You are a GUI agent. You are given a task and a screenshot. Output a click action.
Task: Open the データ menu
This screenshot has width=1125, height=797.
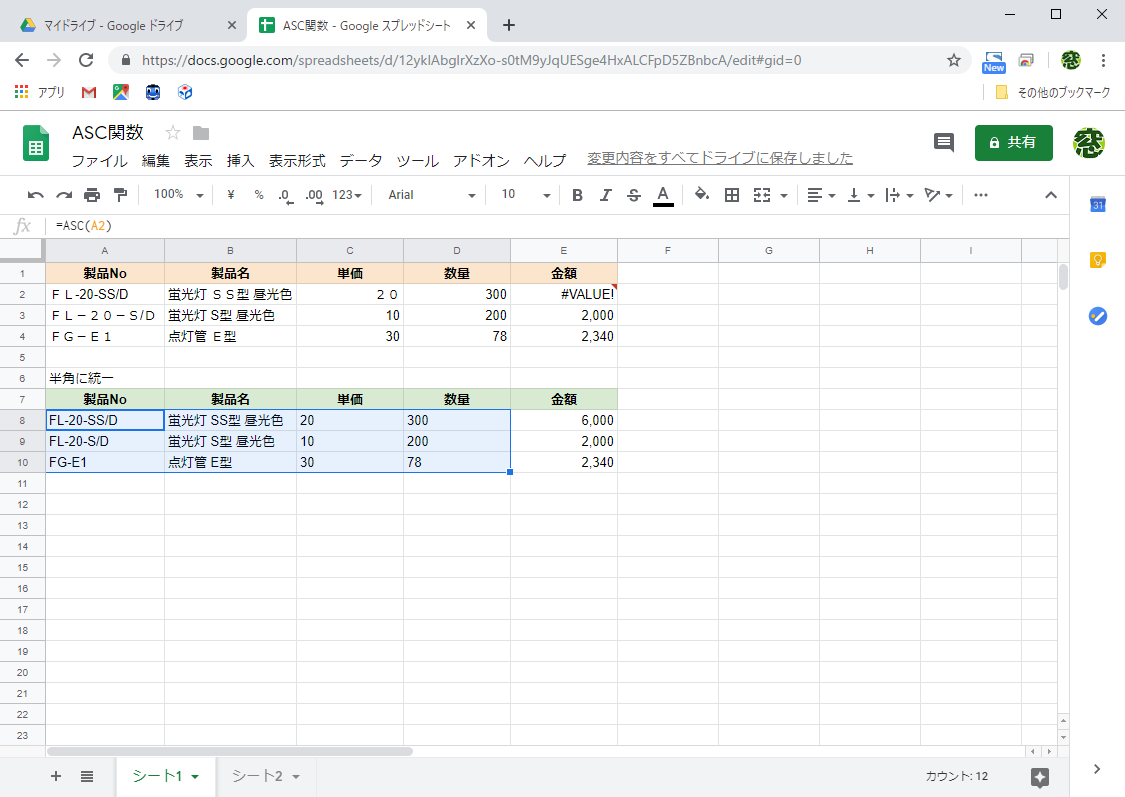coord(361,161)
